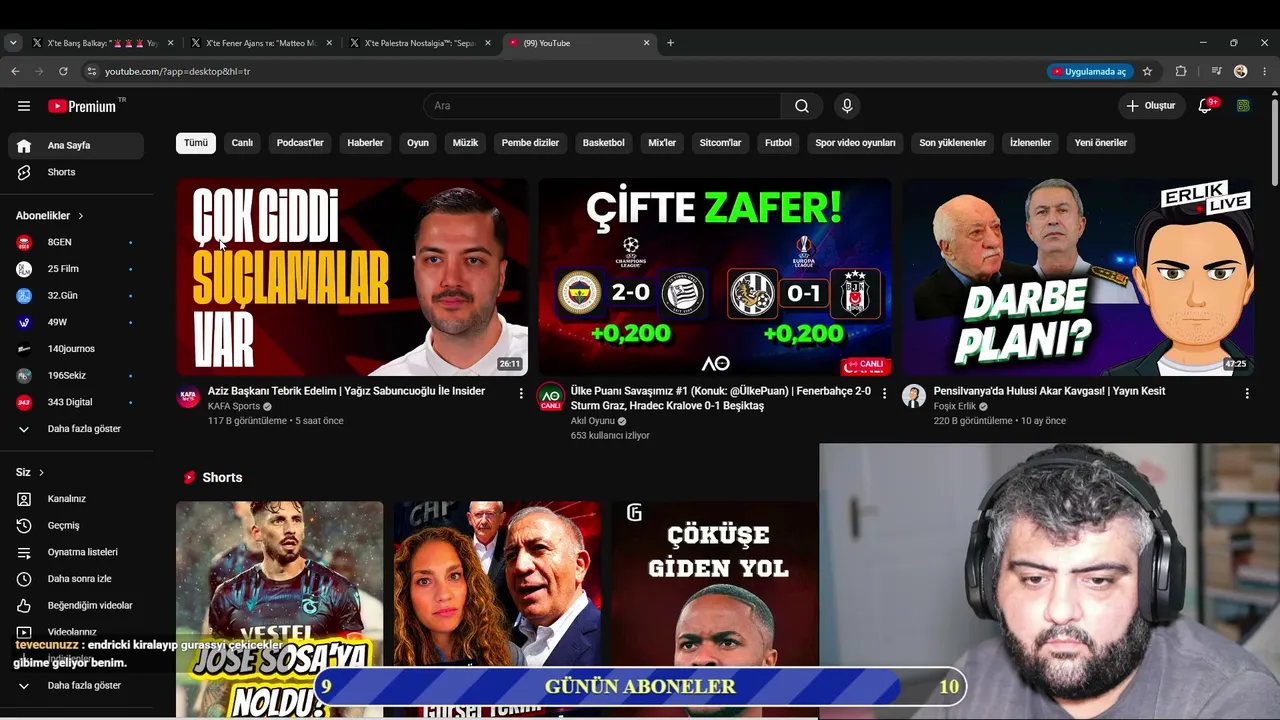Open Kanalınız in the sidebar

click(76, 499)
